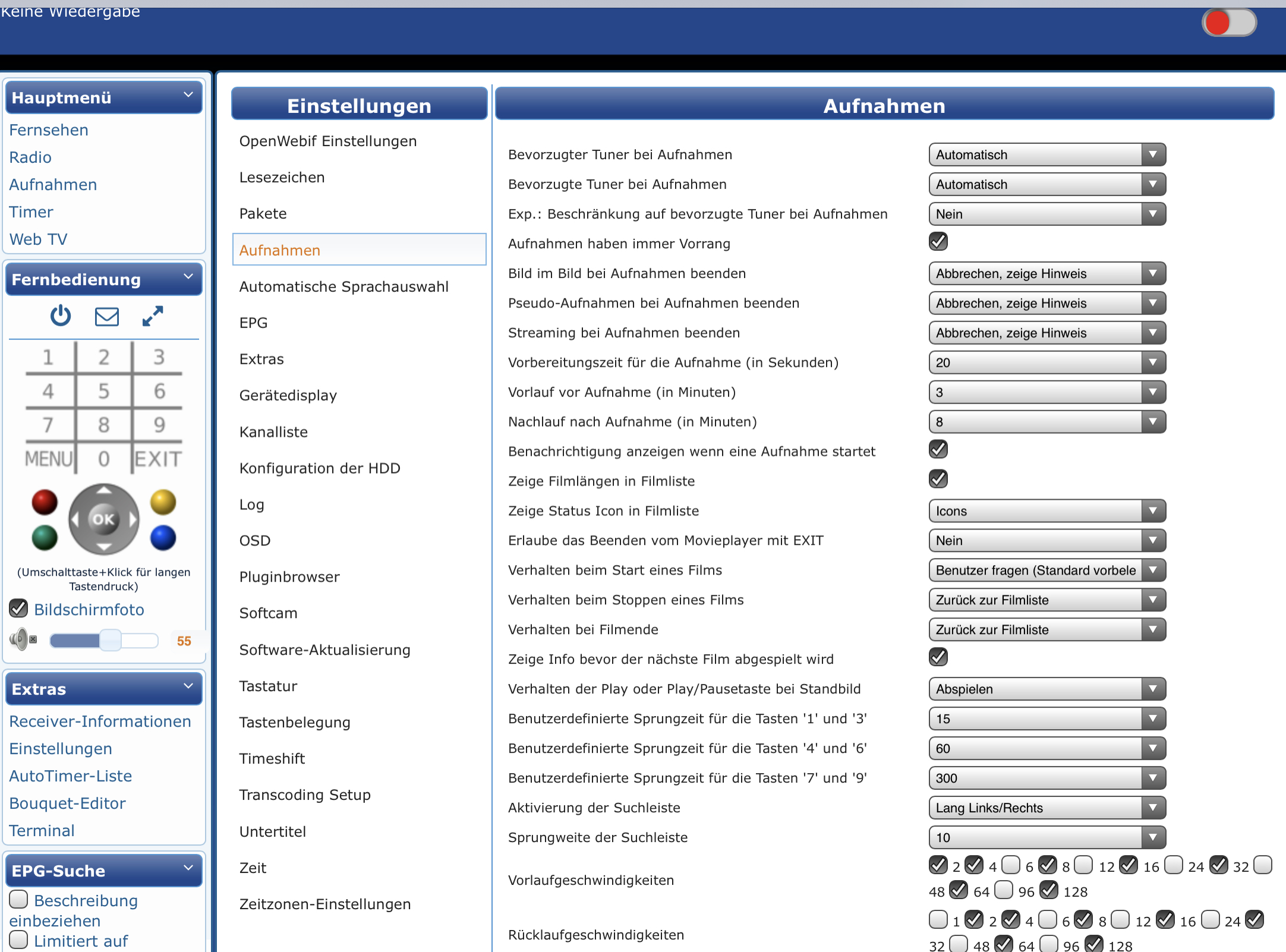1286x952 pixels.
Task: Open Bild im Bild bei Aufnahmen beenden dropdown
Action: (x=1047, y=273)
